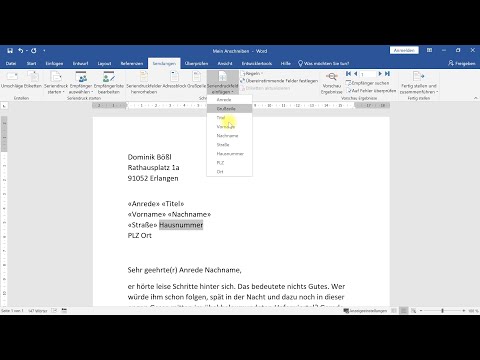
Task: Click the Freigeben share button
Action: point(462,63)
